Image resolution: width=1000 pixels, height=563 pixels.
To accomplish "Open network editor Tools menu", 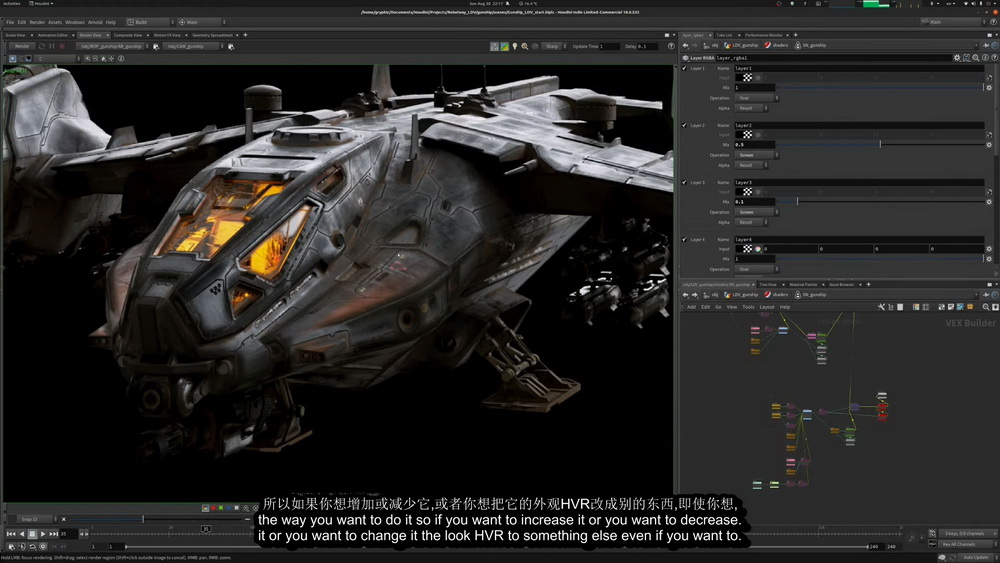I will tap(748, 307).
